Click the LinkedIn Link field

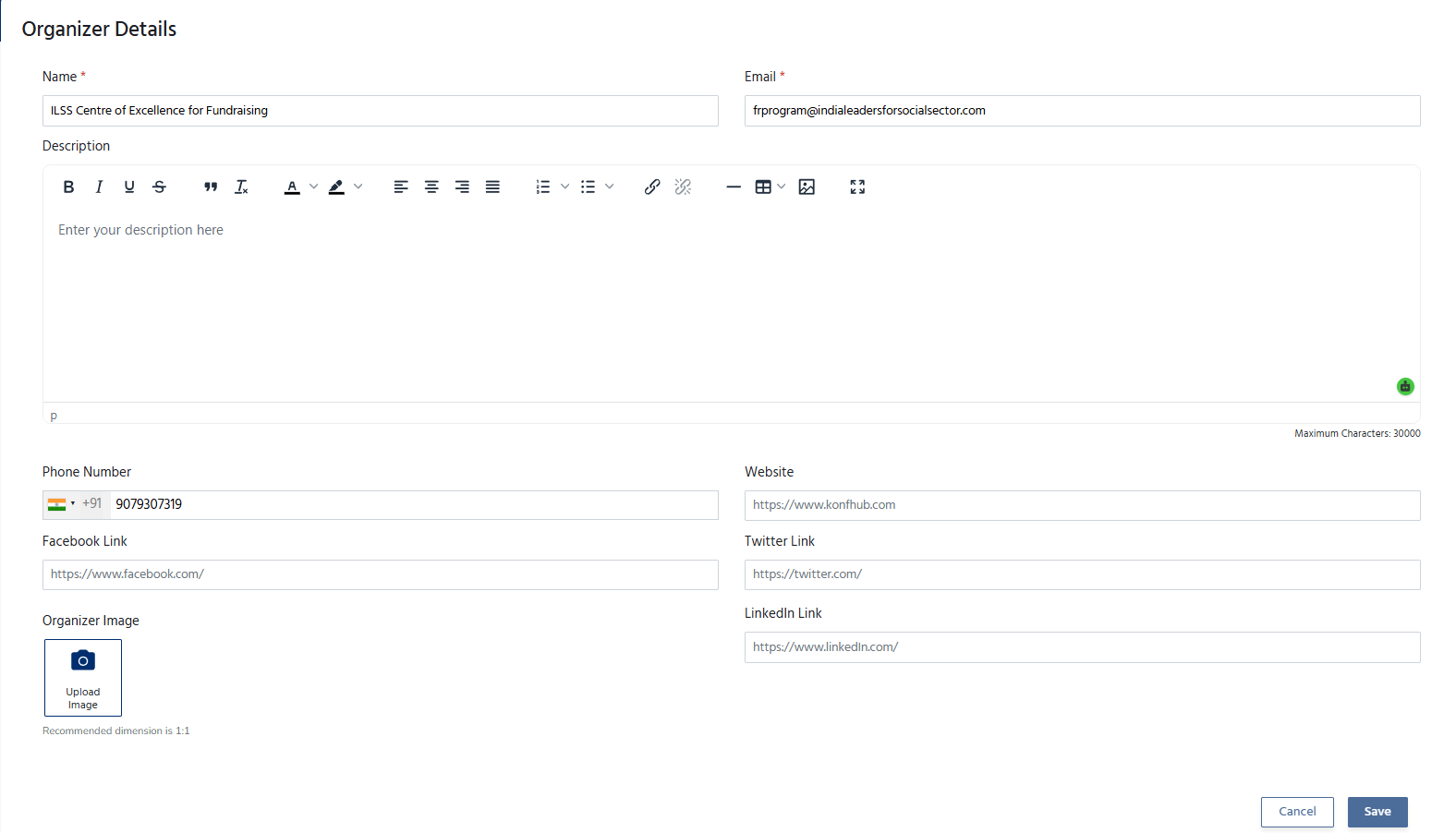[1083, 647]
